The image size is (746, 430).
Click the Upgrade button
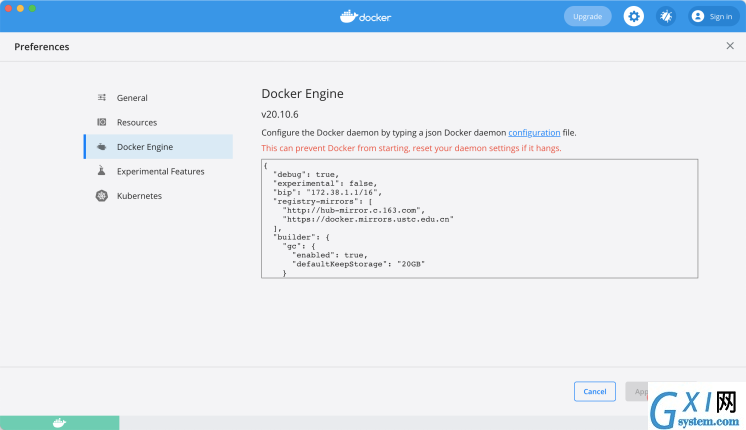(588, 17)
